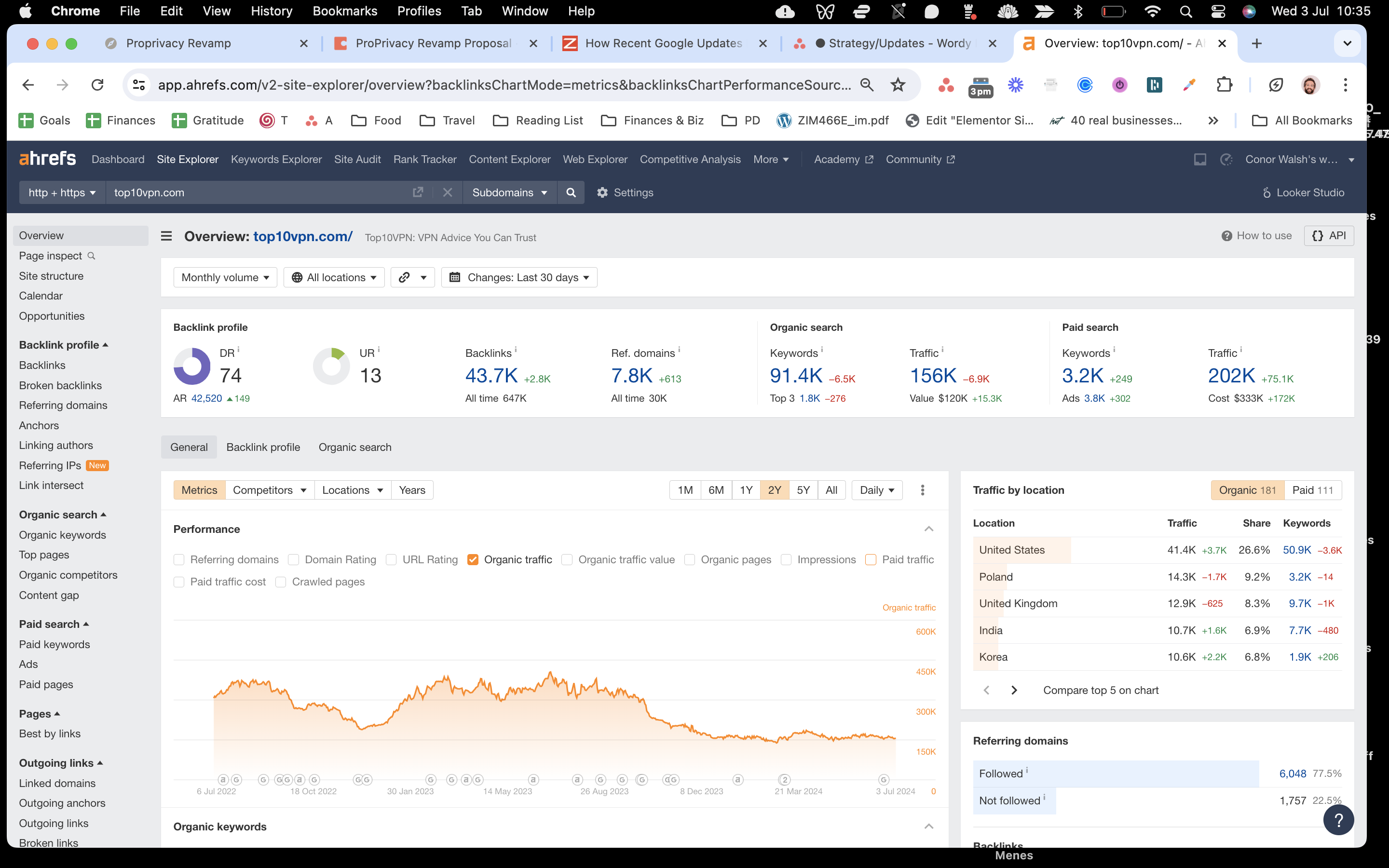Screen dimensions: 1389x868
Task: Open target URL in new tab icon
Action: click(x=418, y=192)
